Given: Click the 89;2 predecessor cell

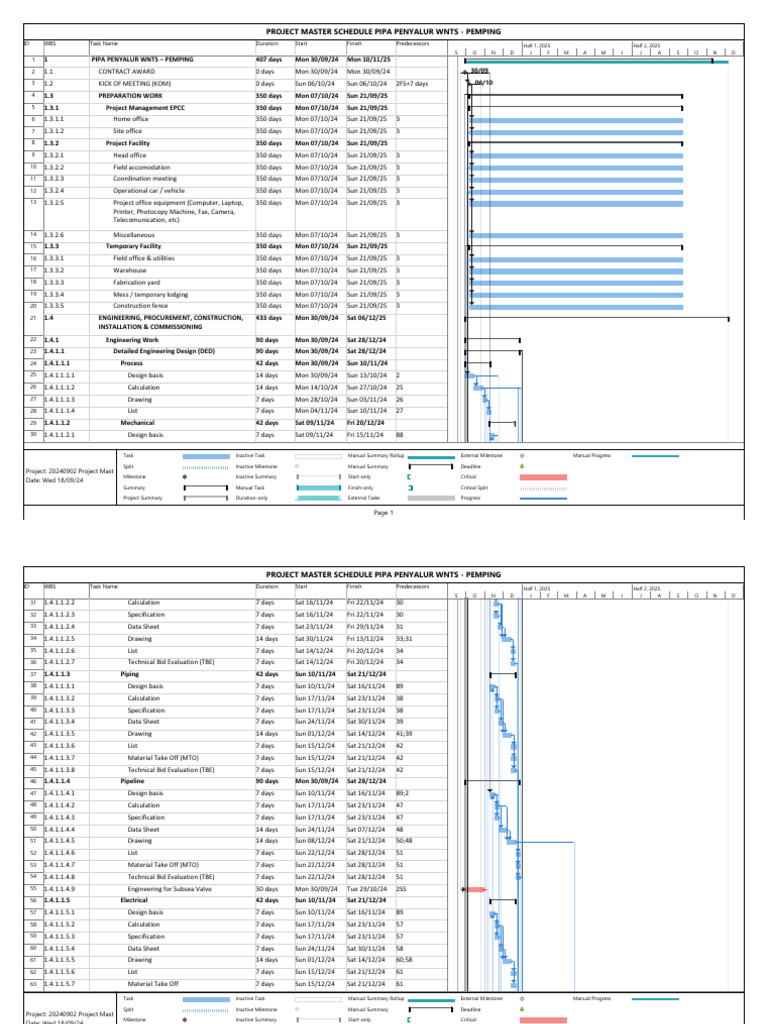Looking at the screenshot, I should click(402, 793).
